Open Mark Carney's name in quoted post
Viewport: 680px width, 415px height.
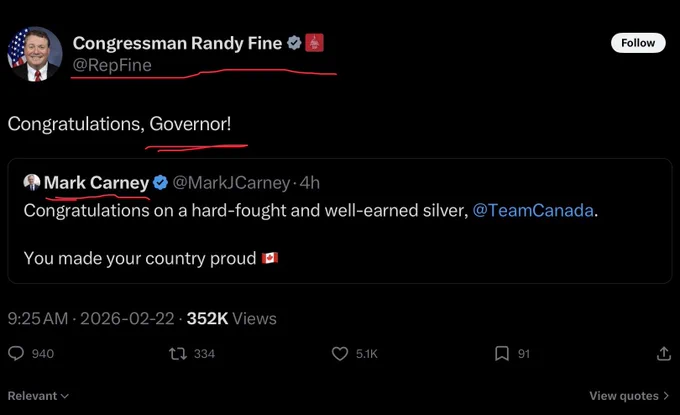(x=96, y=183)
